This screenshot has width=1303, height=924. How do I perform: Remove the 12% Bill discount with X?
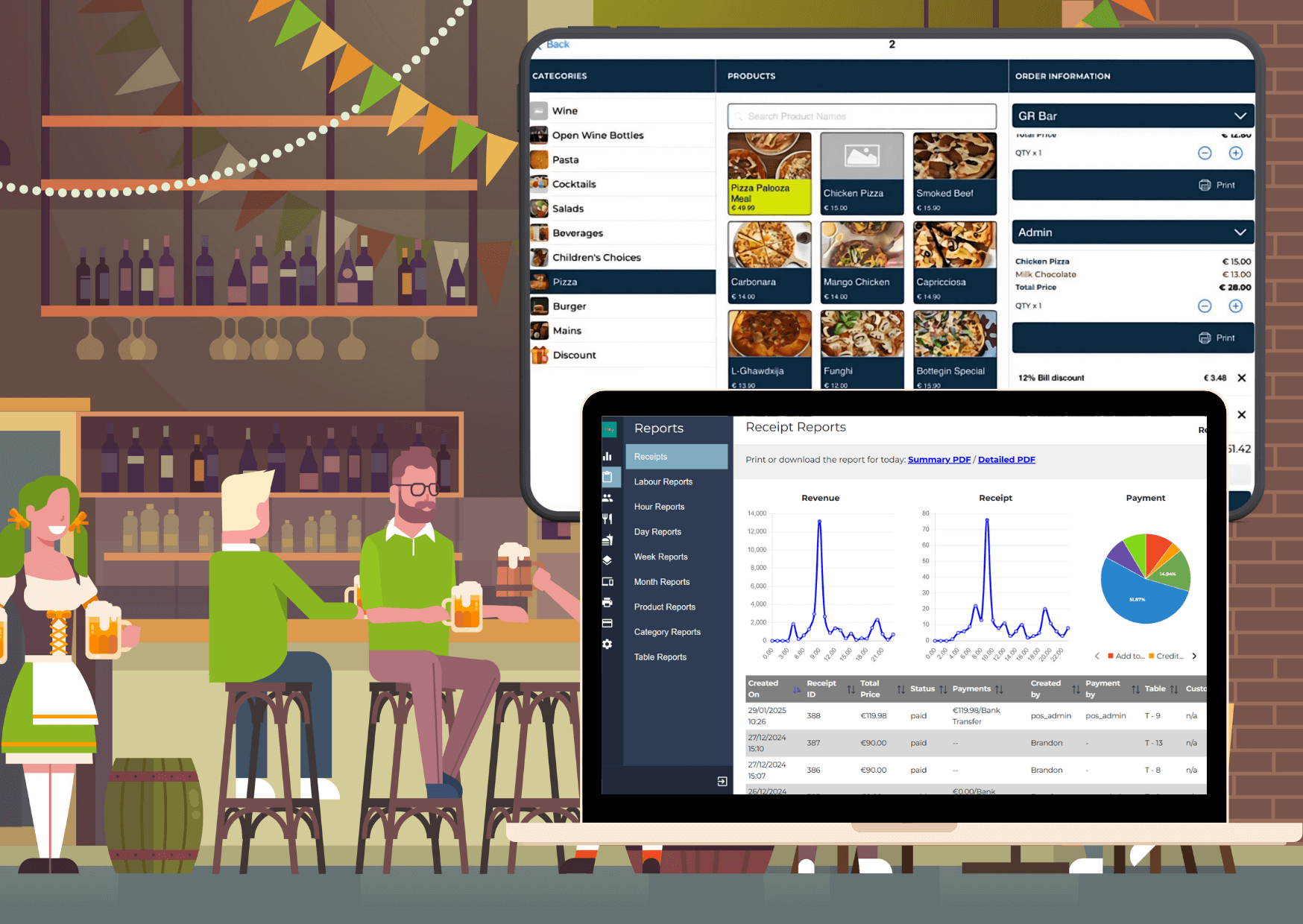coord(1242,378)
